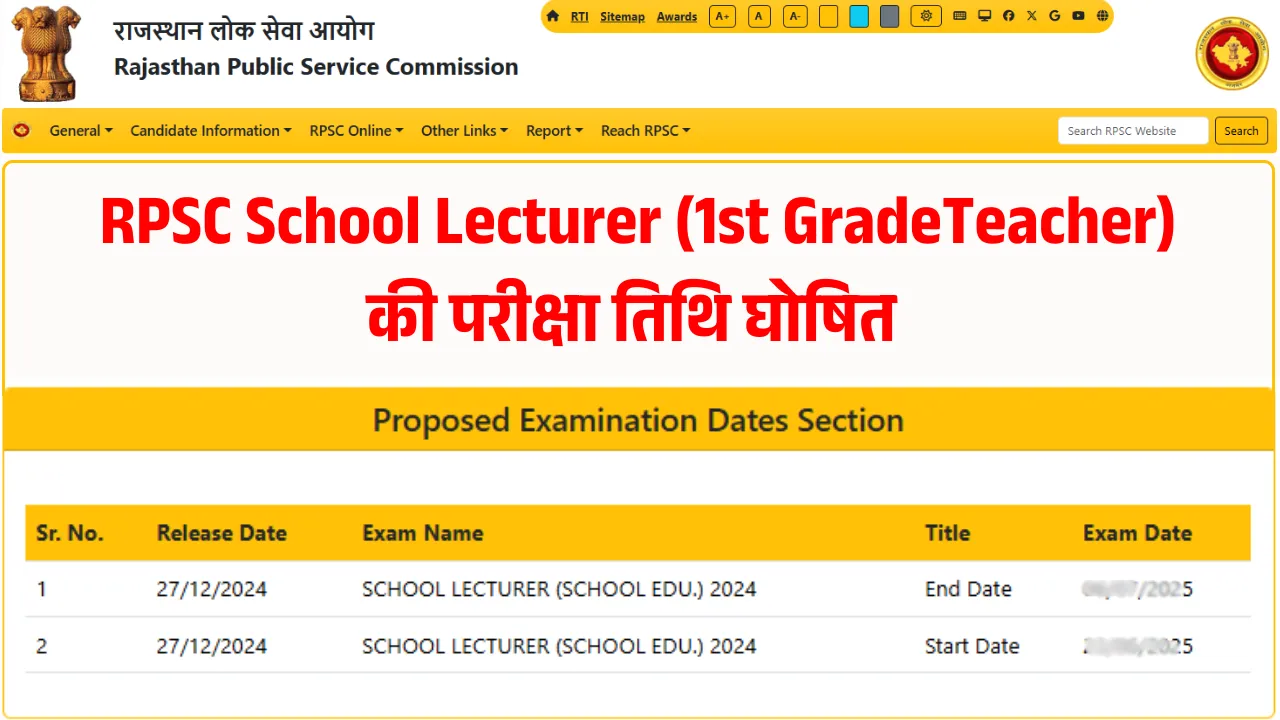Open settings gear in accessibility toolbar

pyautogui.click(x=926, y=16)
